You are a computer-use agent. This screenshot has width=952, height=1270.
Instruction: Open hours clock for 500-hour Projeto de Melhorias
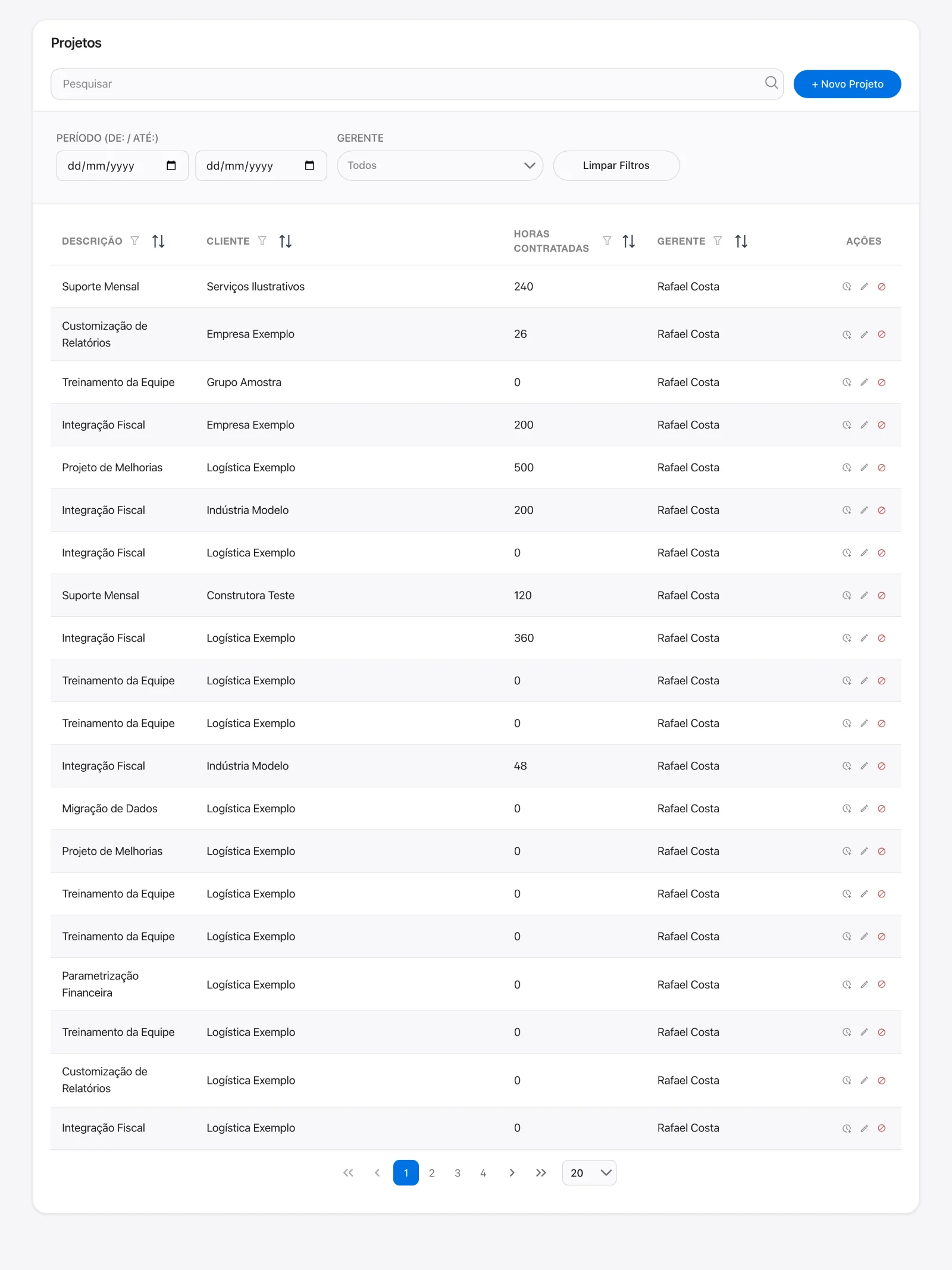847,468
